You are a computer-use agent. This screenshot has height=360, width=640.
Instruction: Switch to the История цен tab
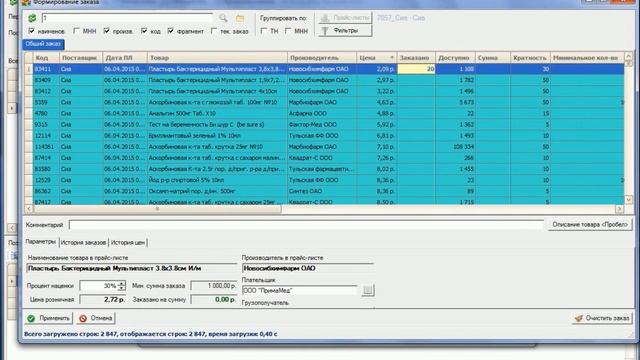tap(128, 242)
